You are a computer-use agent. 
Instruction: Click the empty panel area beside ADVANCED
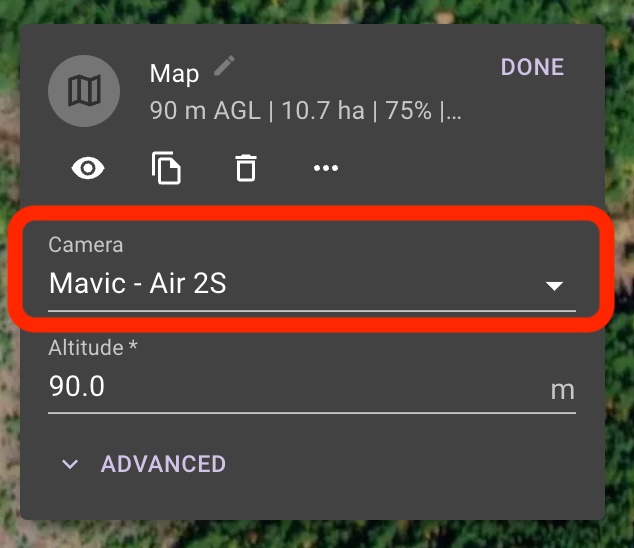pos(412,464)
